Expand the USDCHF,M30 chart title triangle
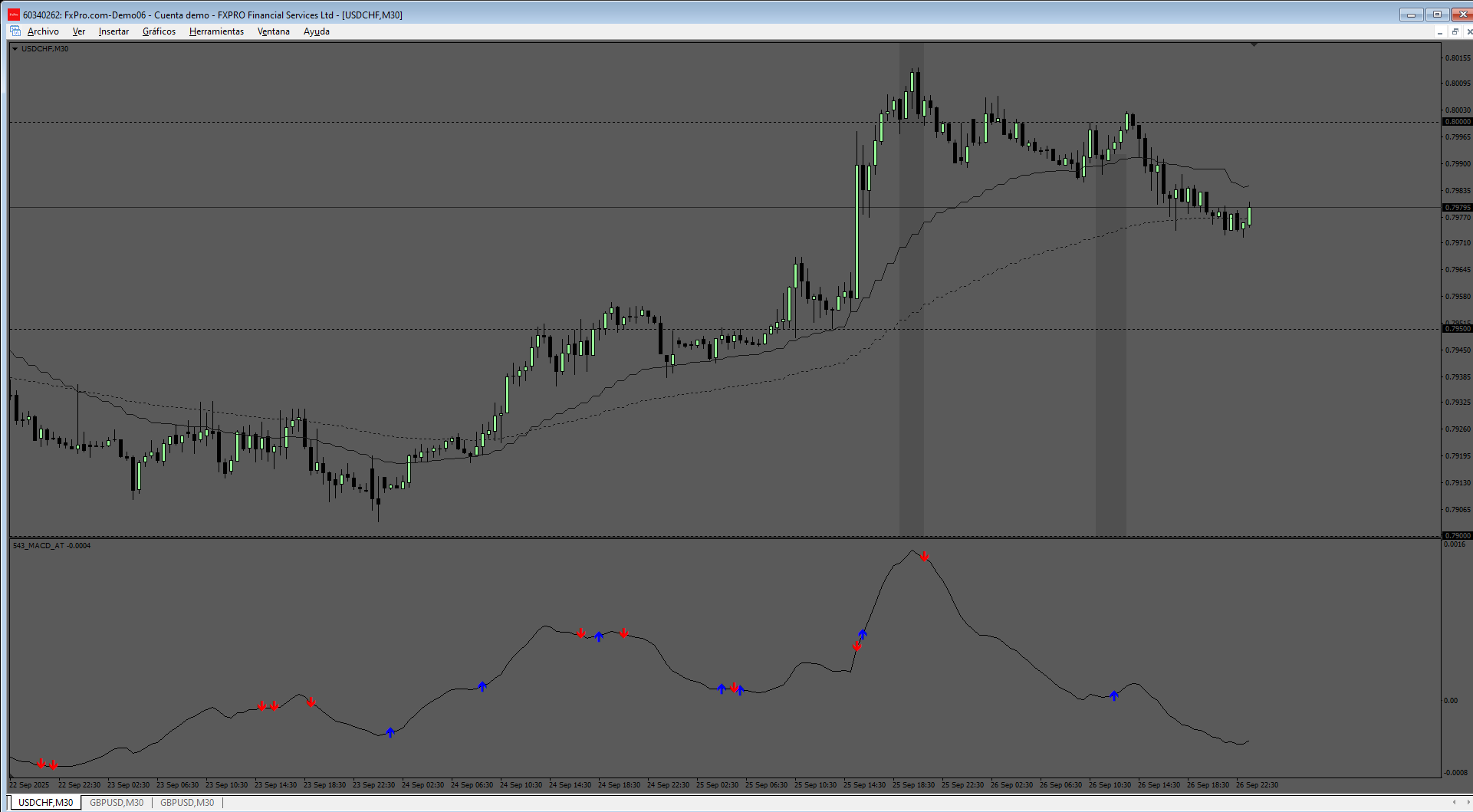1473x812 pixels. pyautogui.click(x=15, y=49)
